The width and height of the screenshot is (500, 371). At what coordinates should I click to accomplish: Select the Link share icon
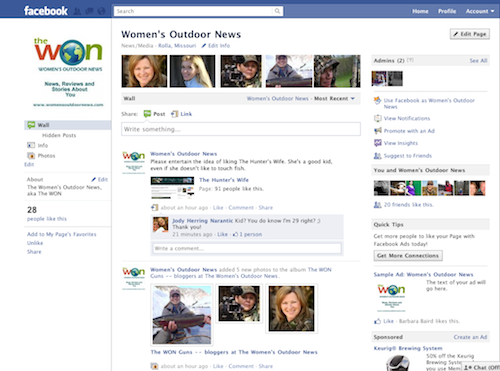tap(174, 114)
